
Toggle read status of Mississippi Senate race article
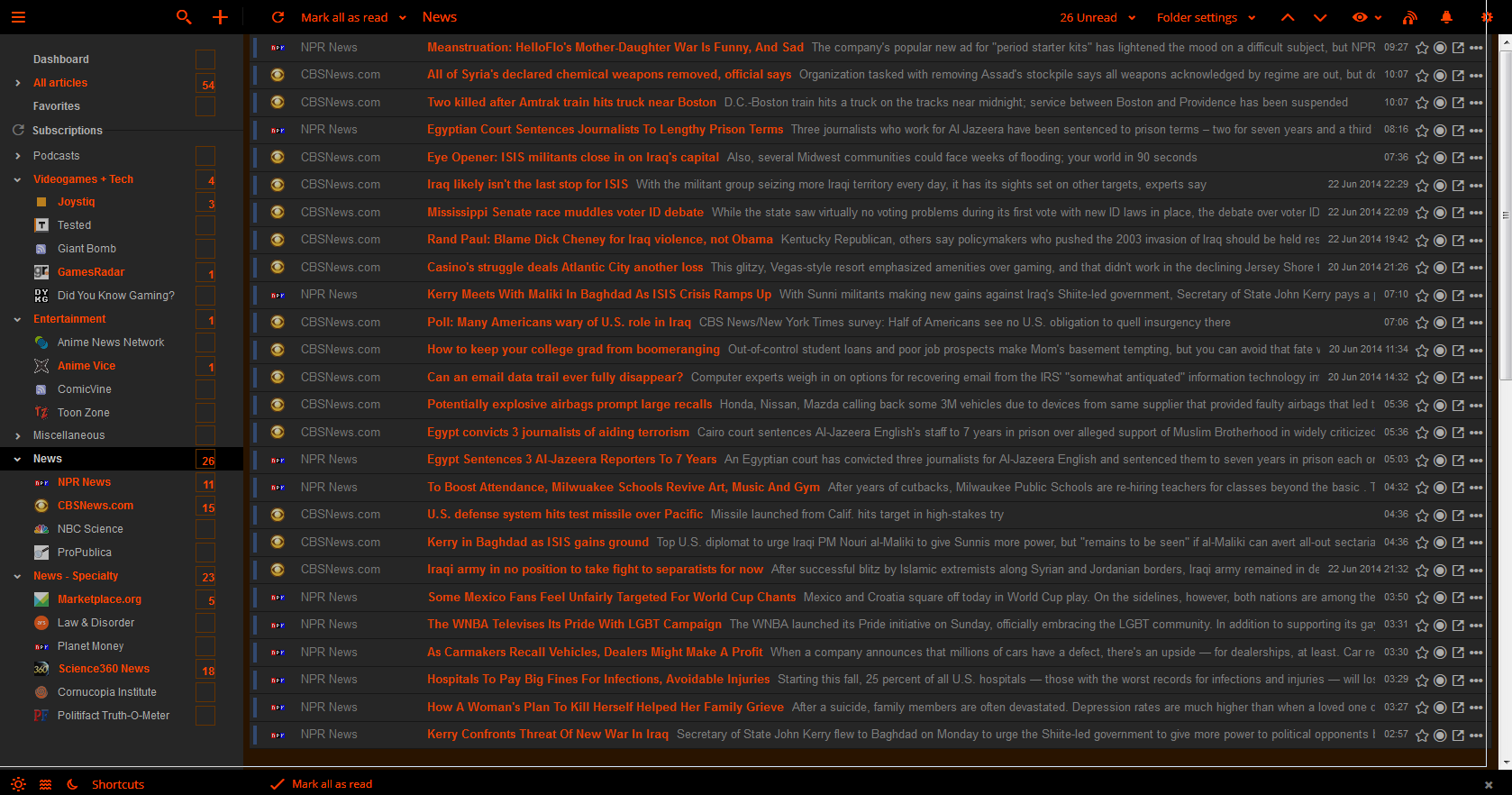(1440, 213)
